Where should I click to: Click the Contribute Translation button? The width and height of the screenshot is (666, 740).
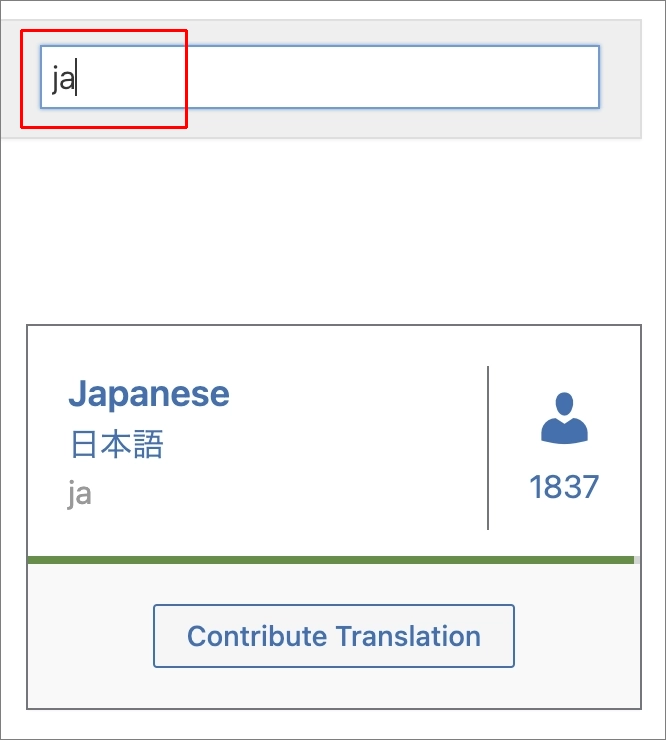tap(334, 636)
